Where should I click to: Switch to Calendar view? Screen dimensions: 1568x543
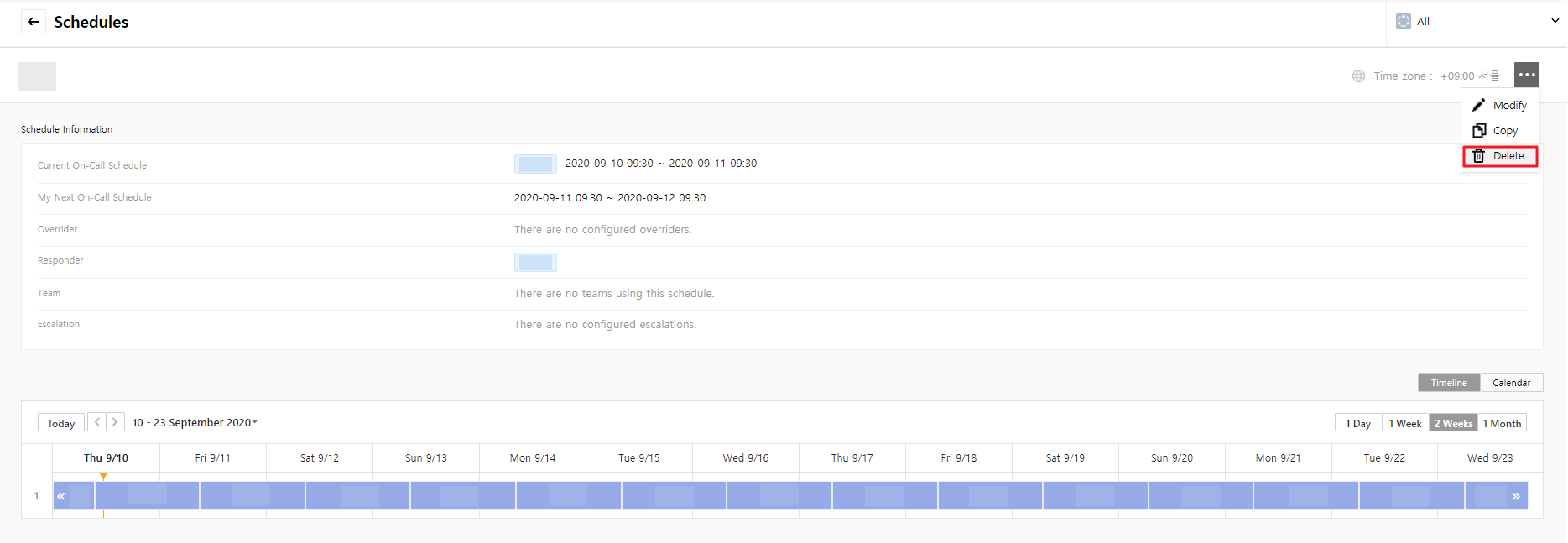(1511, 383)
